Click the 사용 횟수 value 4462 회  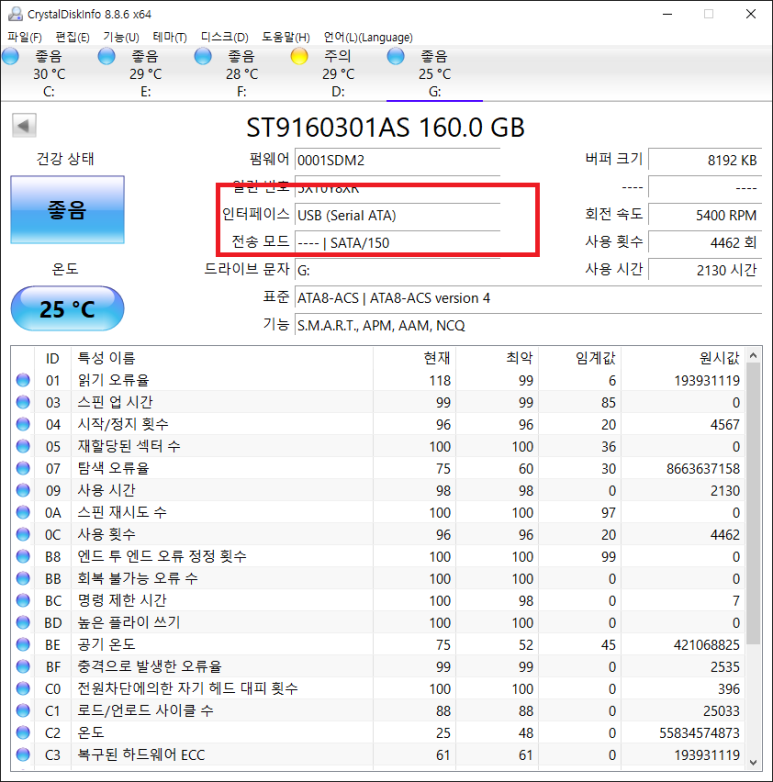click(705, 243)
